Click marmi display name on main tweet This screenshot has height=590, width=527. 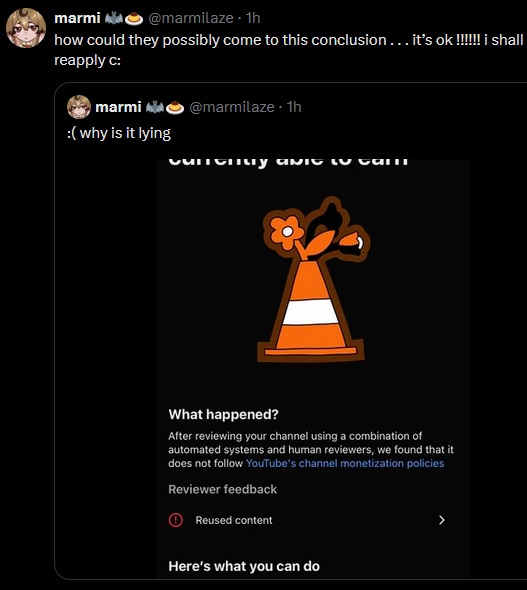[77, 18]
